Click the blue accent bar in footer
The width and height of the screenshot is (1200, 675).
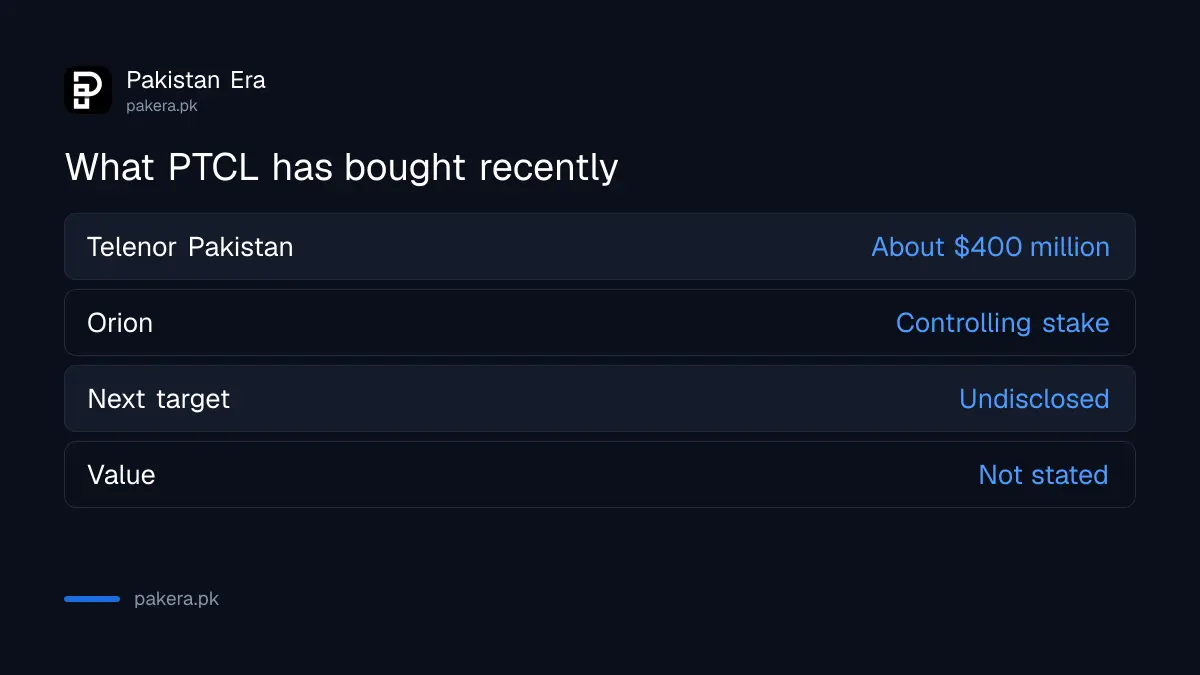point(92,599)
